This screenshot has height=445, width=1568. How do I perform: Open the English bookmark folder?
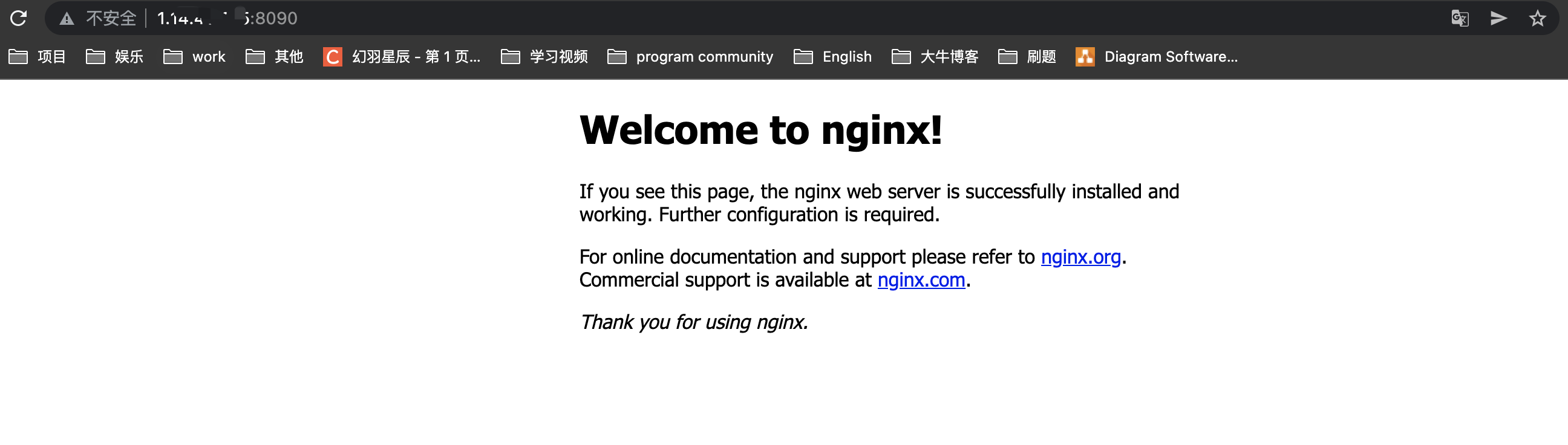pyautogui.click(x=832, y=57)
